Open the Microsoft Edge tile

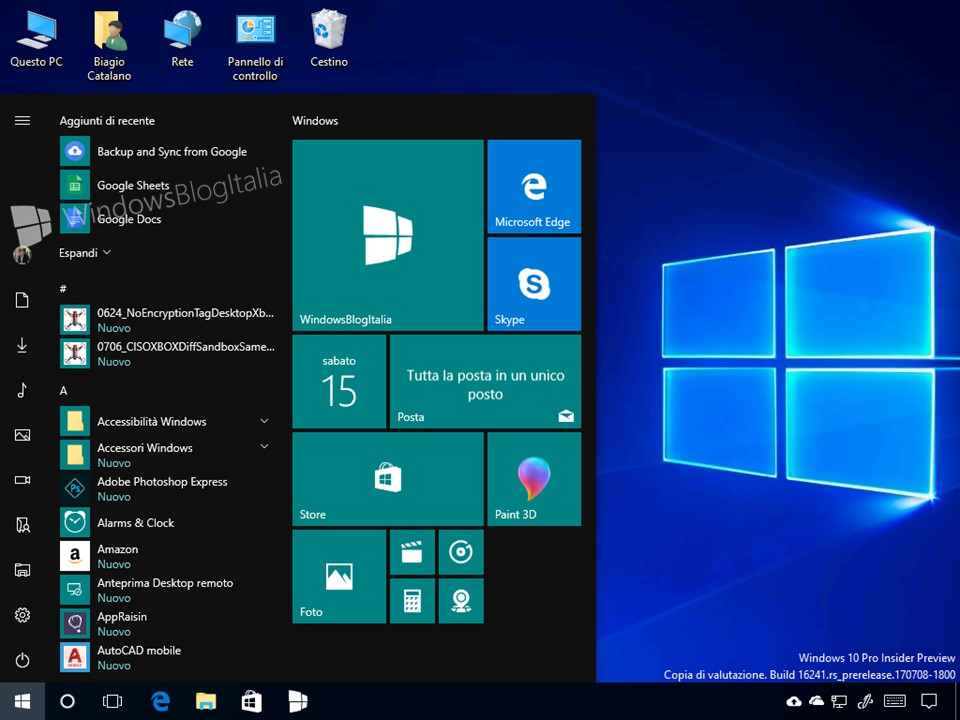tap(534, 186)
